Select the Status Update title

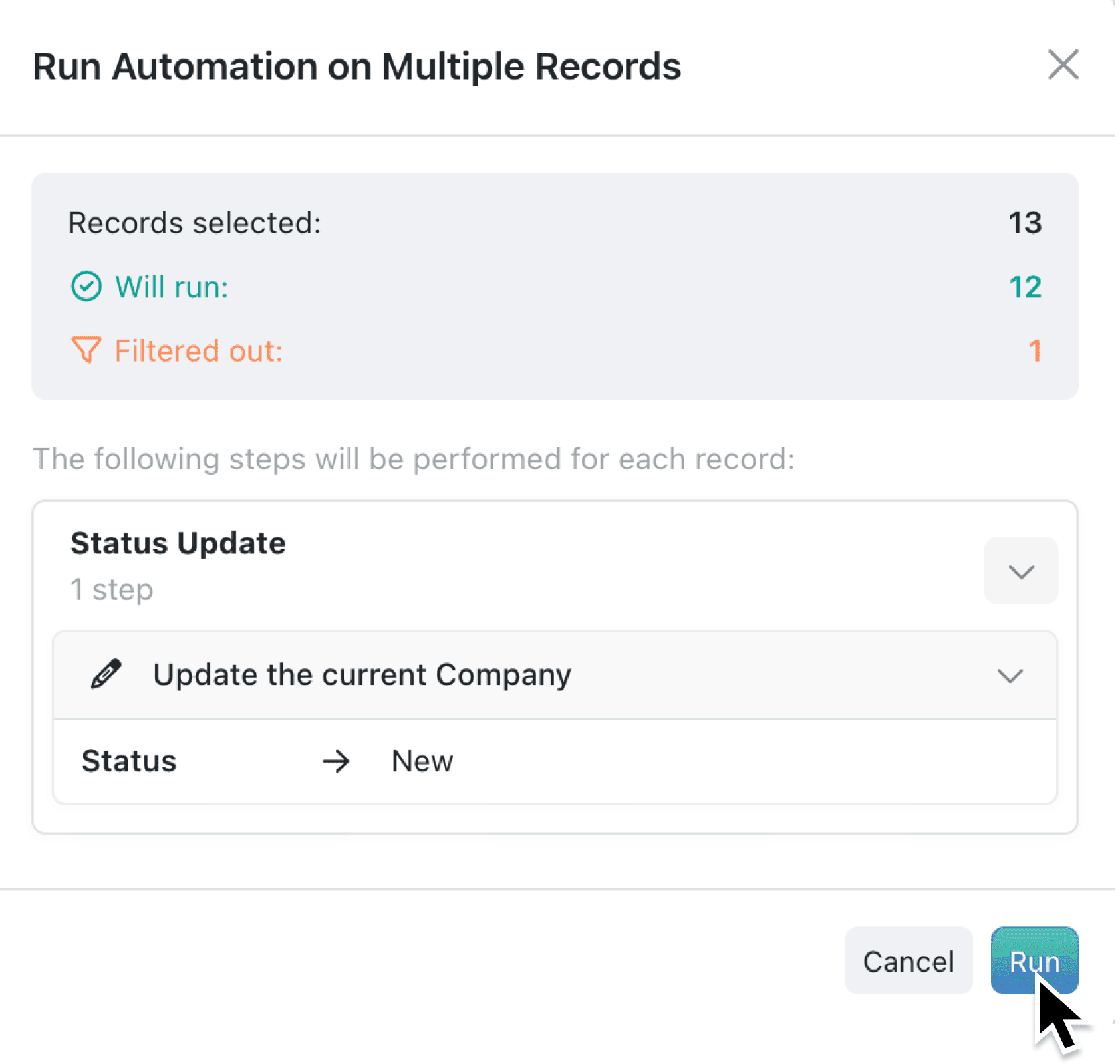coord(178,542)
